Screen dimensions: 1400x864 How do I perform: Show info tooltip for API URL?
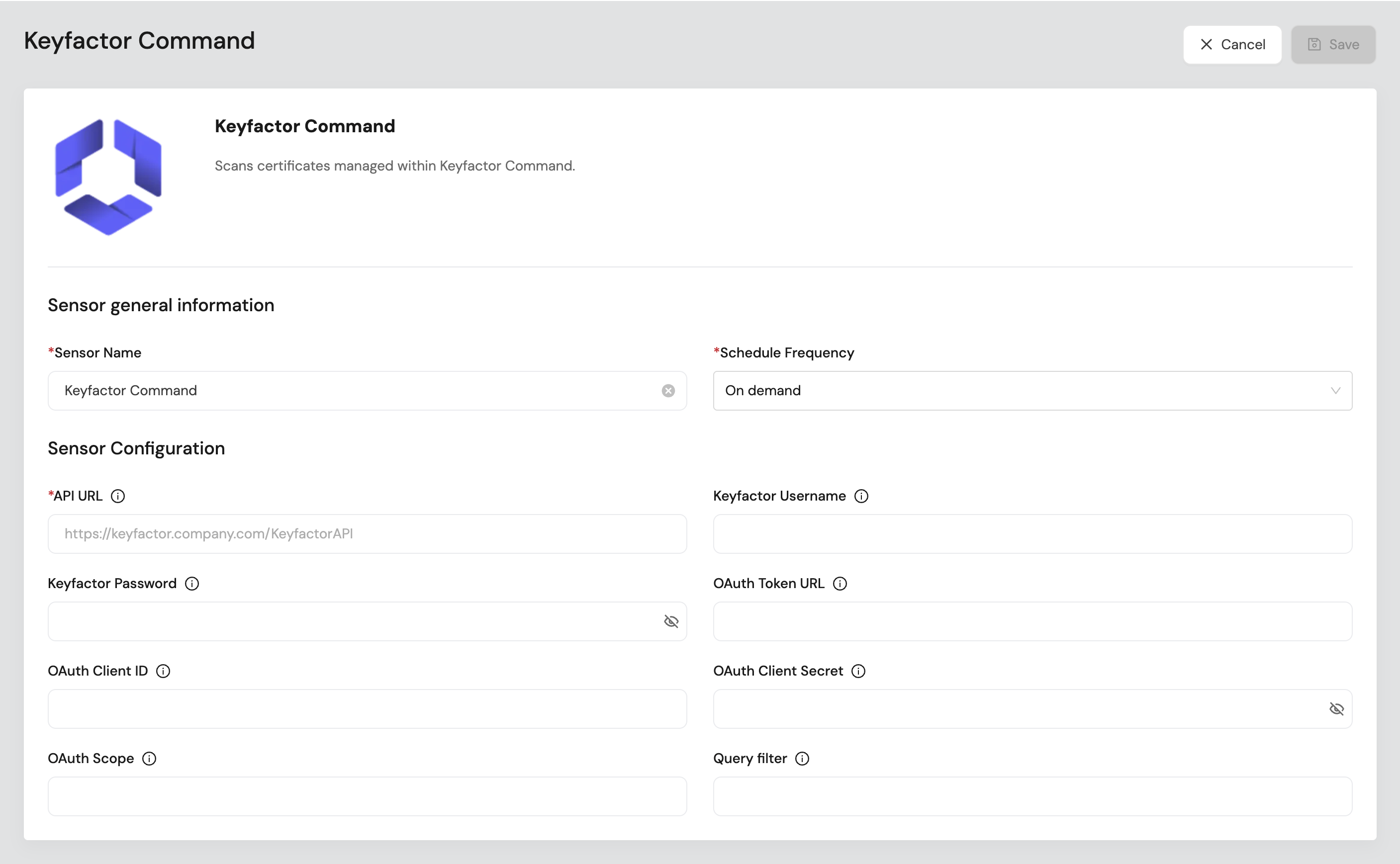pos(118,496)
